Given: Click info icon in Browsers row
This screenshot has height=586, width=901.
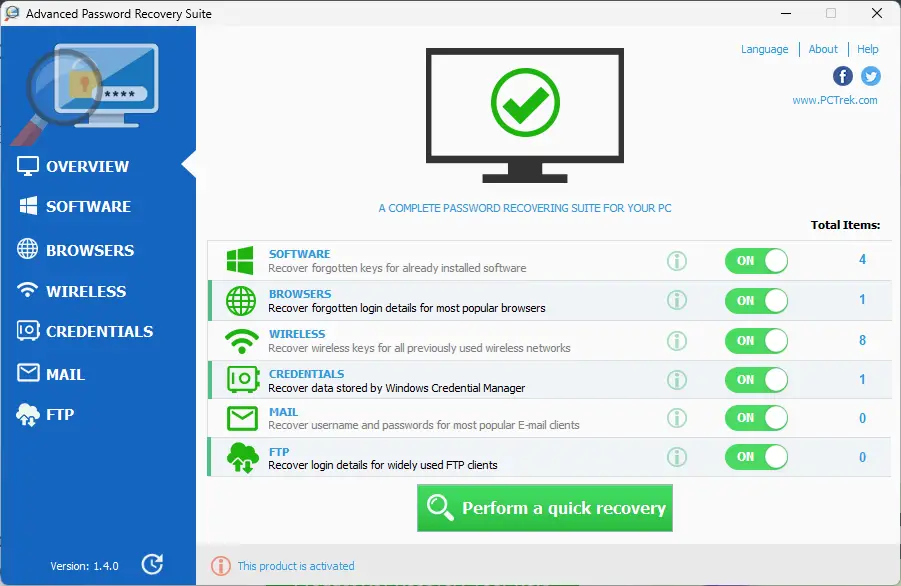Looking at the screenshot, I should pos(677,300).
